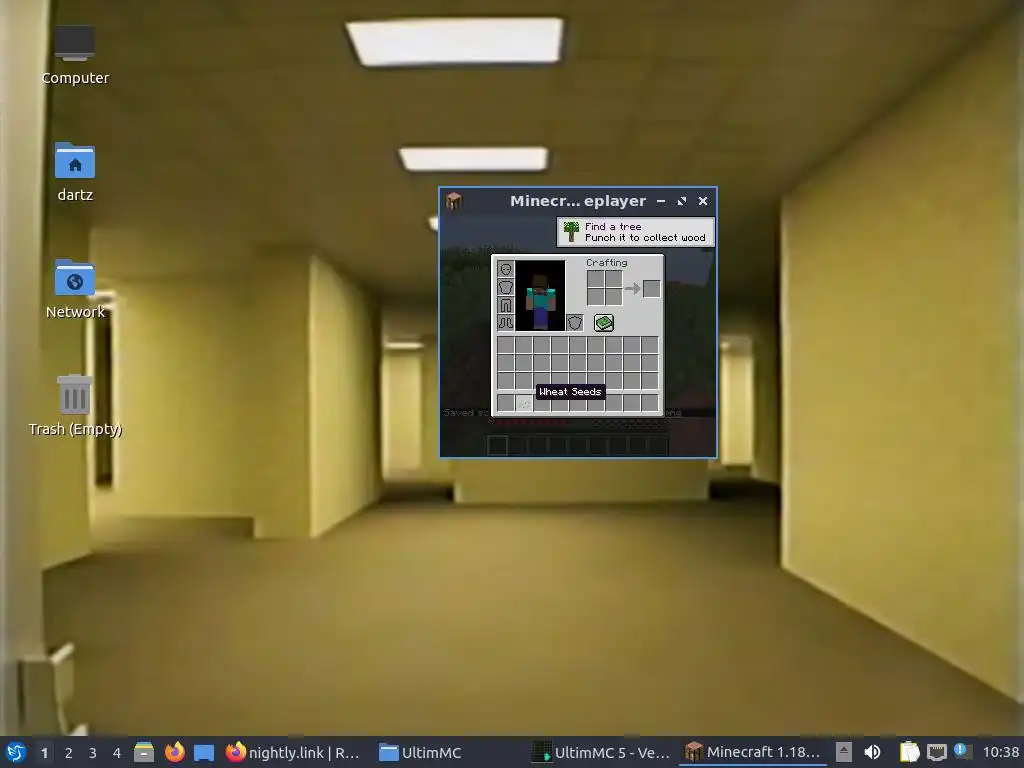Switch to UltimMC folder window
Screen dimensions: 1024x768
(421, 752)
